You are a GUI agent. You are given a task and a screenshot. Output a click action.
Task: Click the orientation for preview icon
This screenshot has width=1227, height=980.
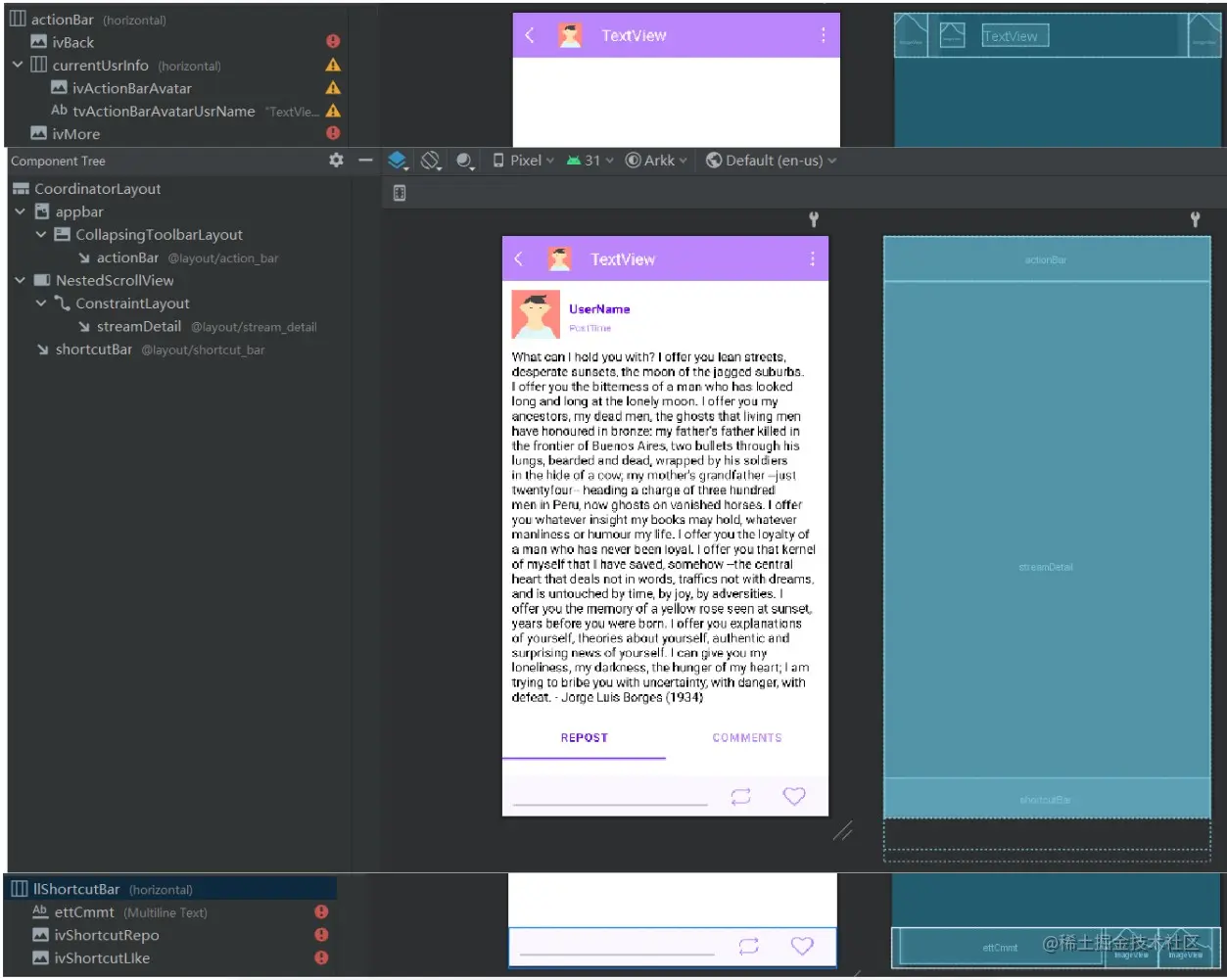coord(430,160)
